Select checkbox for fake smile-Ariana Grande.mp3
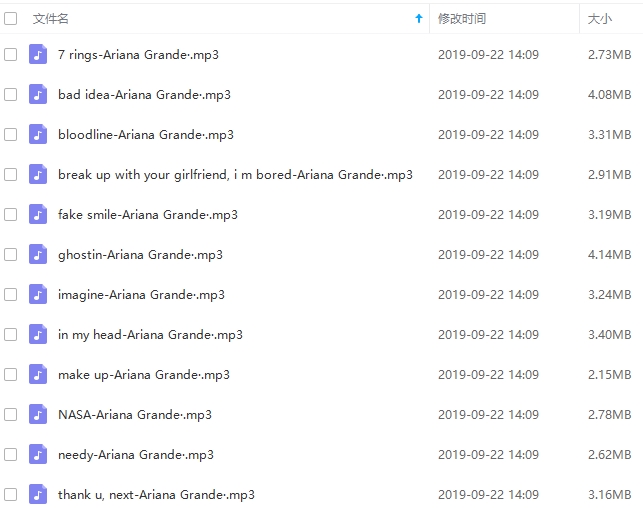643x508 pixels. coord(10,214)
